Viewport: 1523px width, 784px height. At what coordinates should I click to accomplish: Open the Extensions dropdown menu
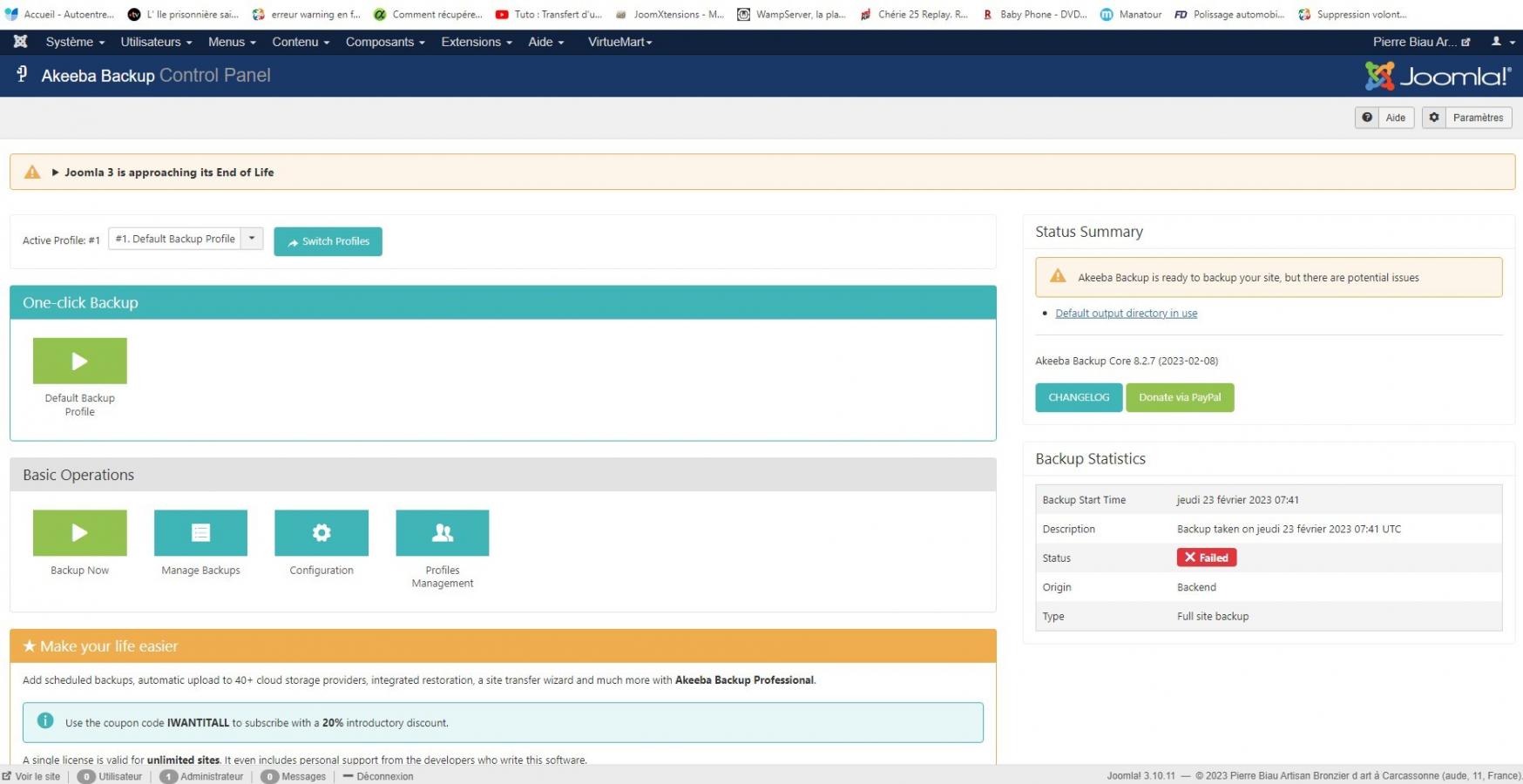click(x=477, y=42)
